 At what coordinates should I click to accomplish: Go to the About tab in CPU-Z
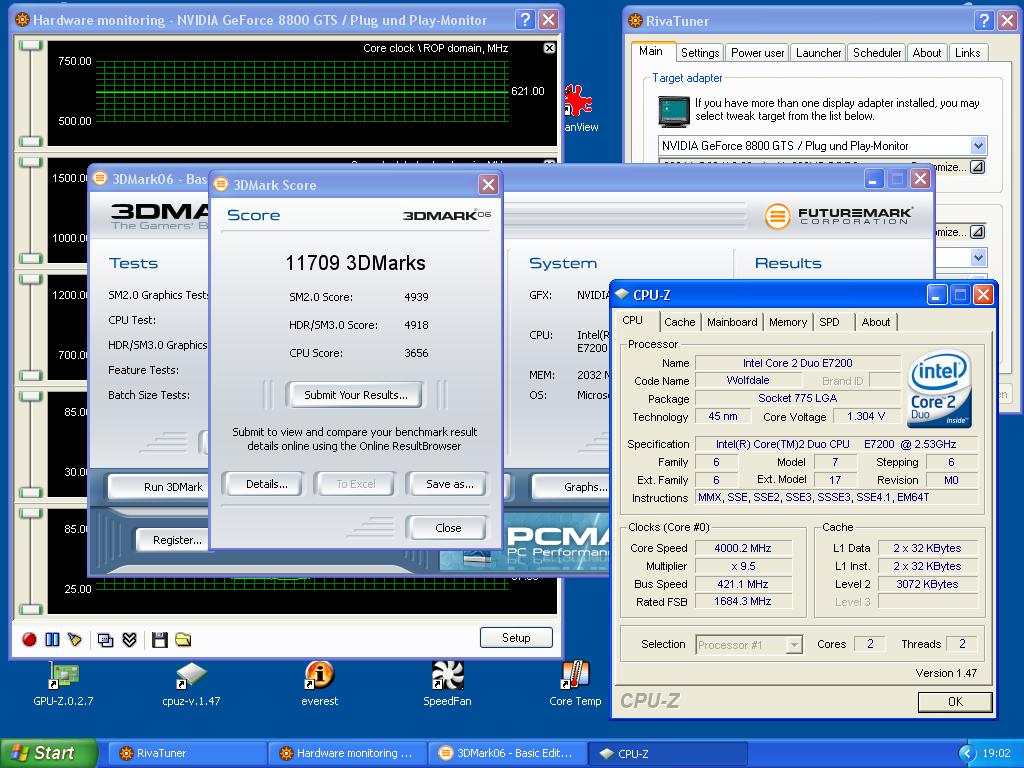(x=875, y=322)
